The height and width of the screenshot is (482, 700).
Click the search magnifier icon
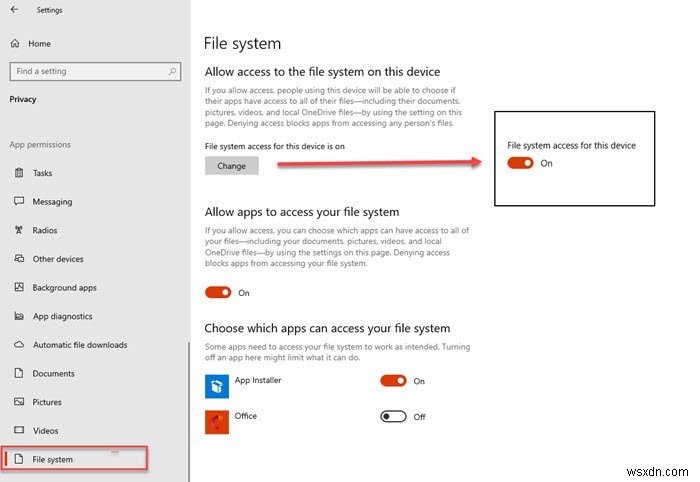point(174,72)
